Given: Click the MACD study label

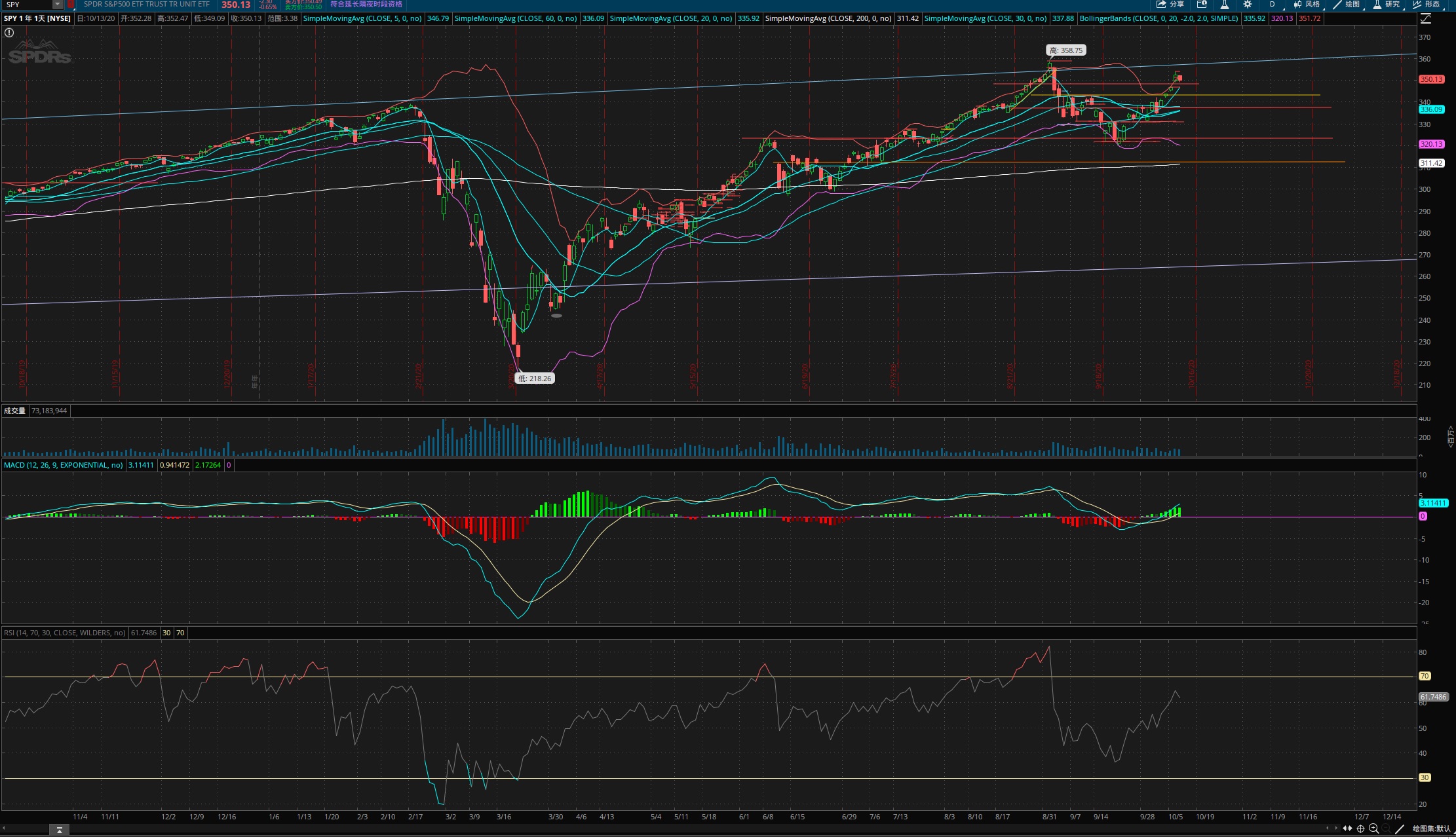Looking at the screenshot, I should point(64,465).
